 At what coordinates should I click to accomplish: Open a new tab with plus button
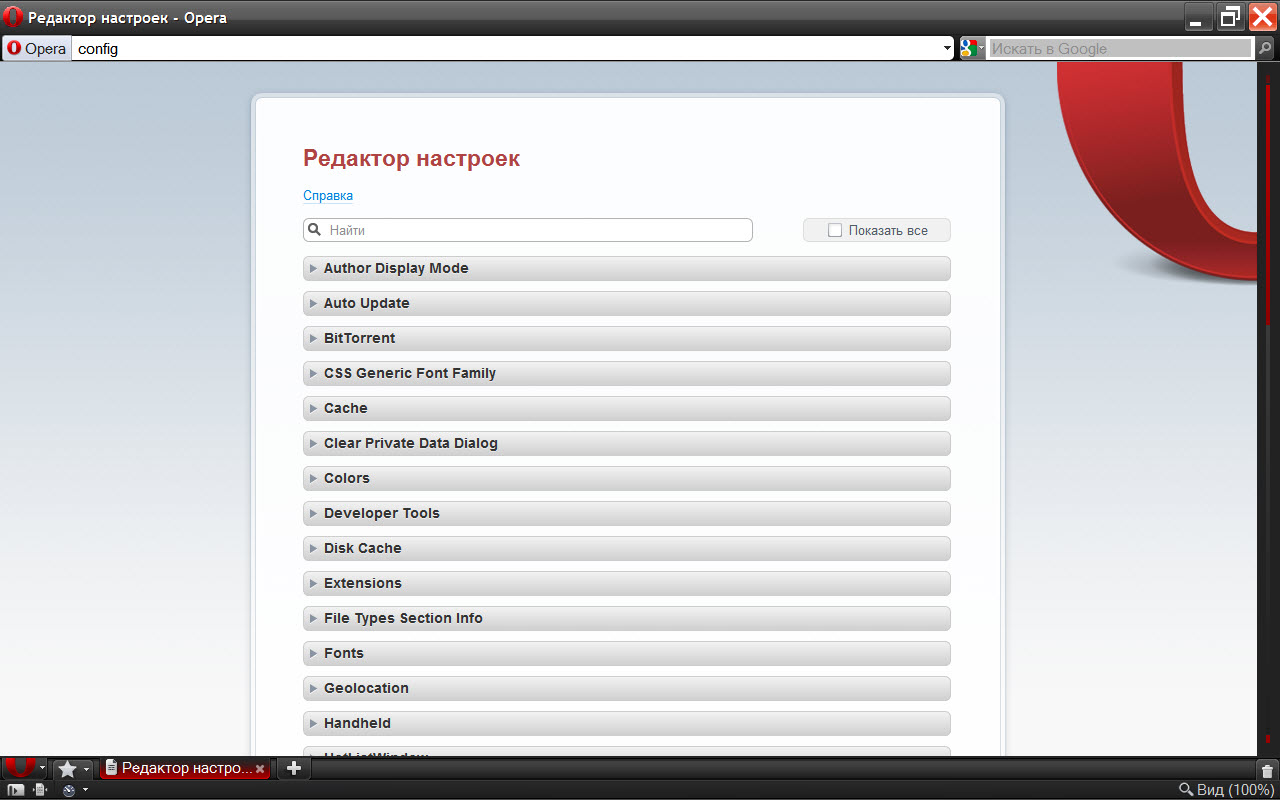pos(293,768)
